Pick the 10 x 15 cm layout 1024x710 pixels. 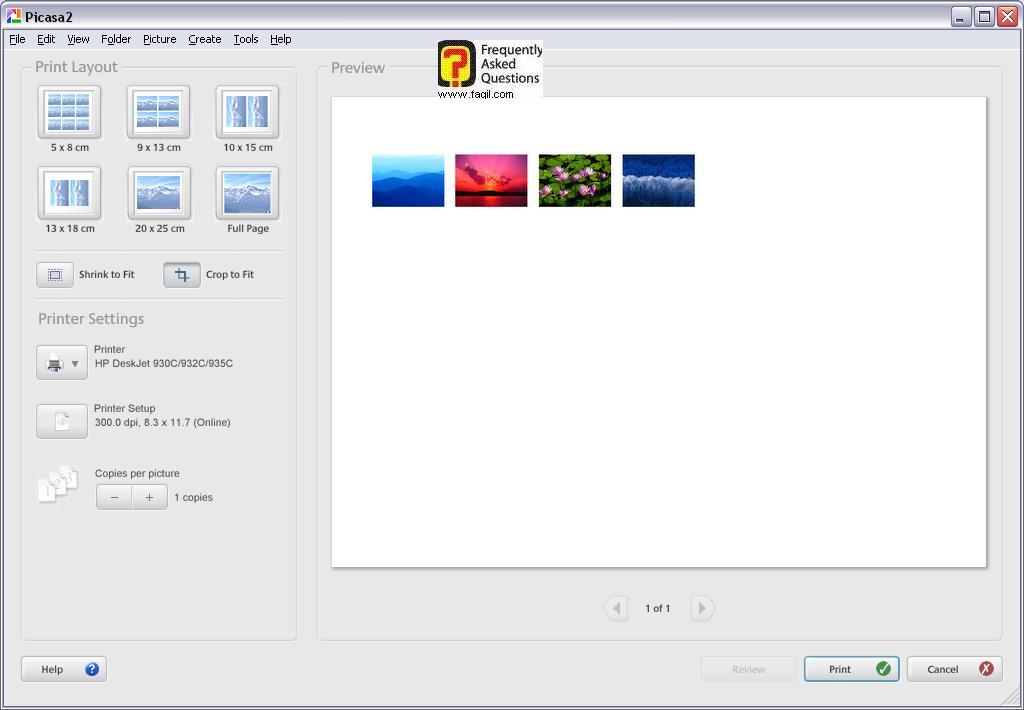[x=247, y=112]
